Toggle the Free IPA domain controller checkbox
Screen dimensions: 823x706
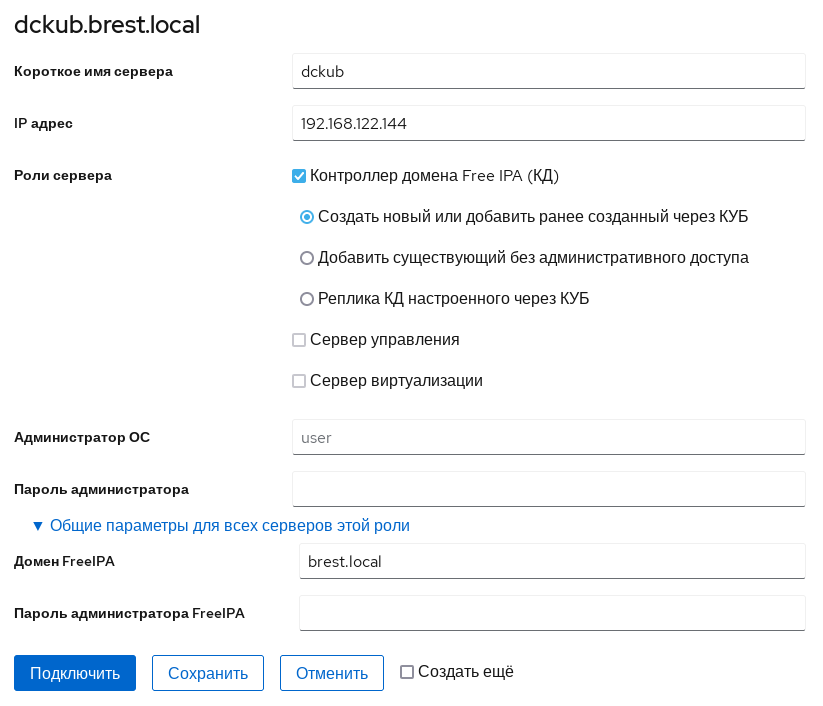[x=298, y=176]
